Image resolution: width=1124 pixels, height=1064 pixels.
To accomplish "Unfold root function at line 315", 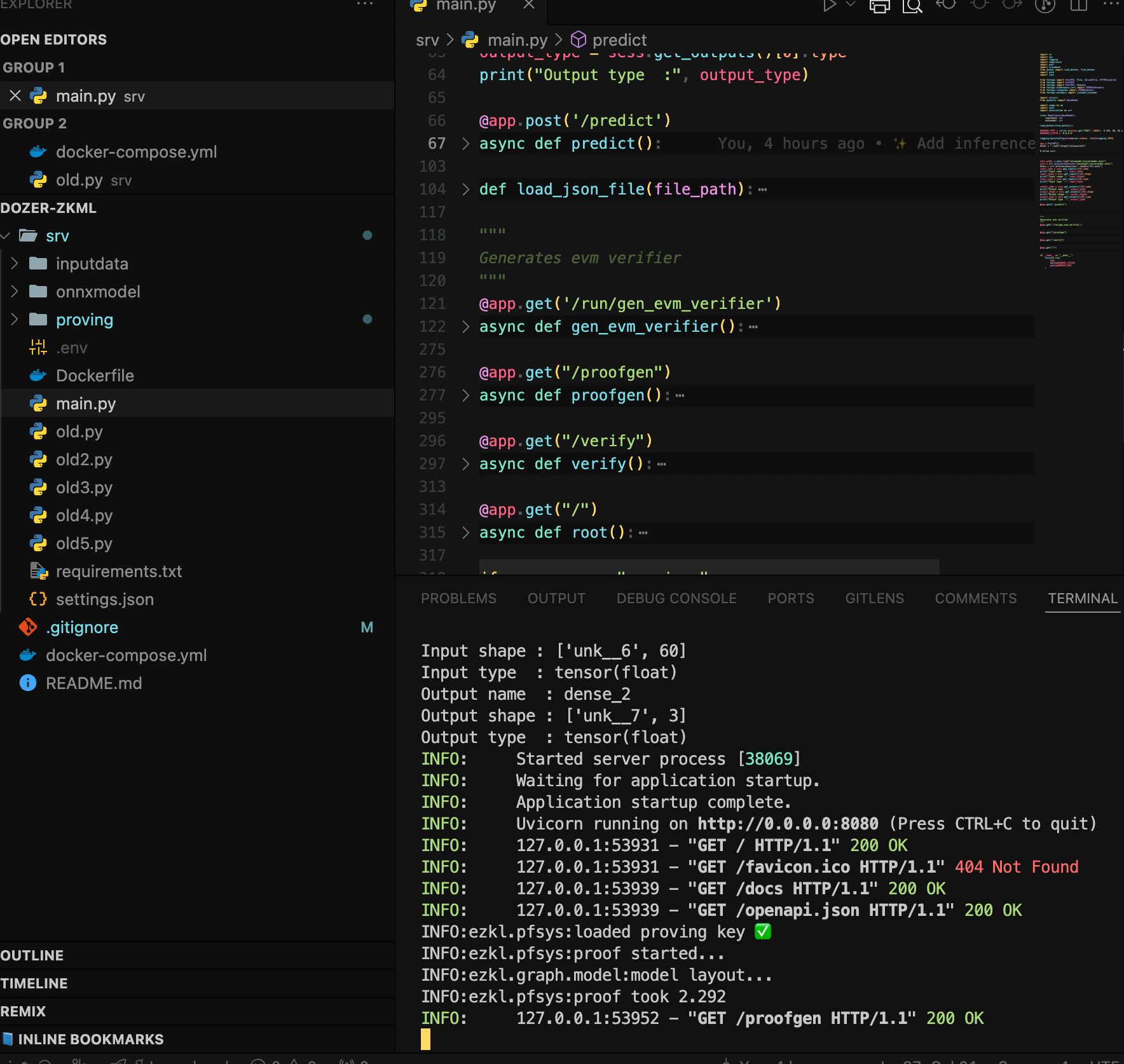I will (465, 533).
